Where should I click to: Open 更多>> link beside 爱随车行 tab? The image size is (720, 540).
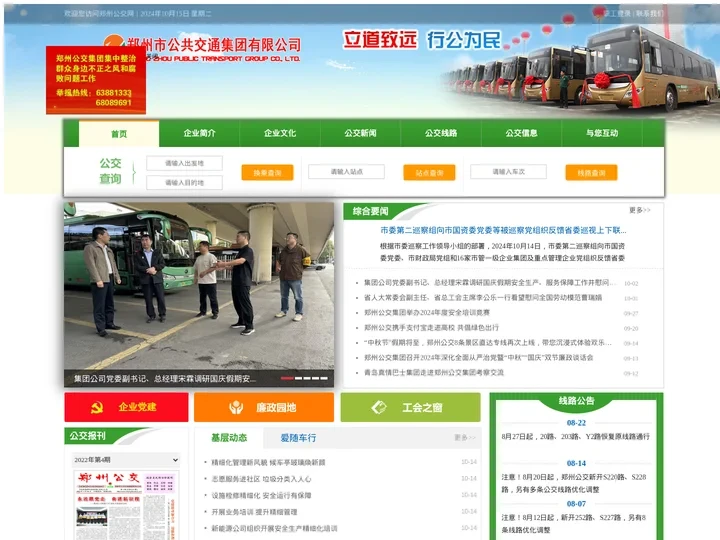click(x=465, y=438)
